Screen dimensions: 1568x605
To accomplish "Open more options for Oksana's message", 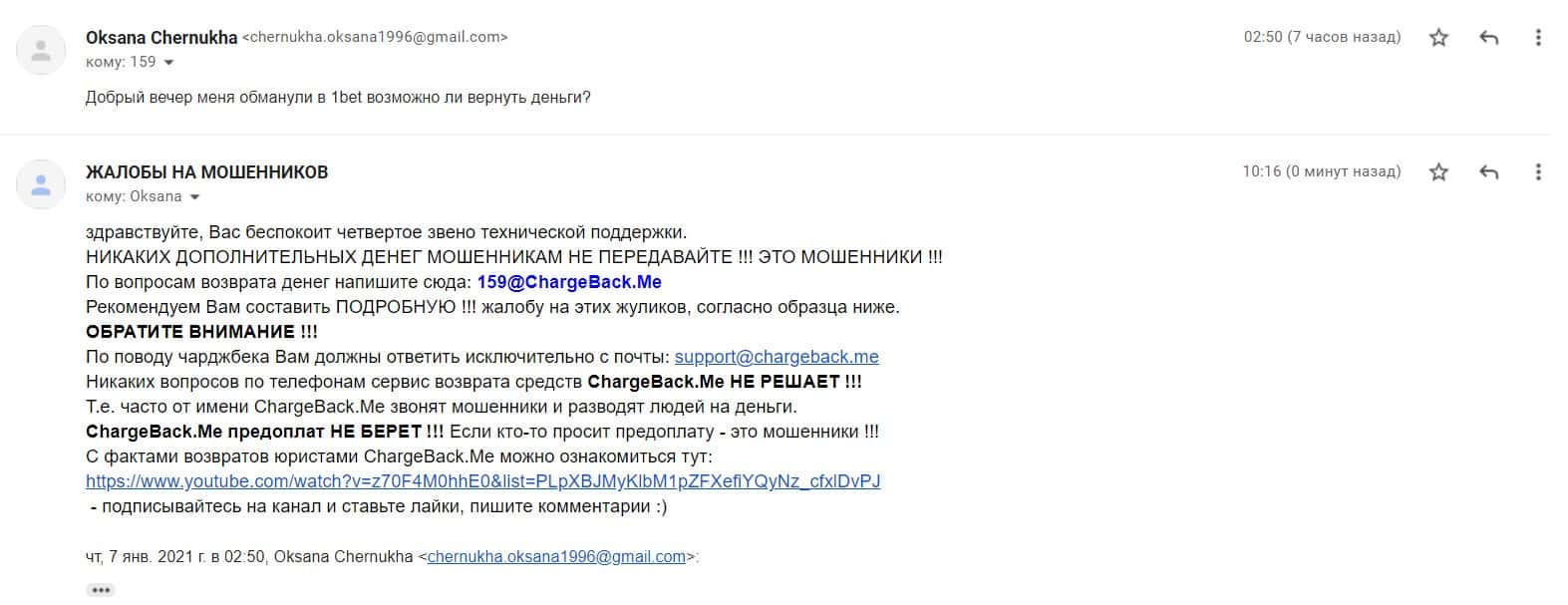I will (x=1538, y=38).
